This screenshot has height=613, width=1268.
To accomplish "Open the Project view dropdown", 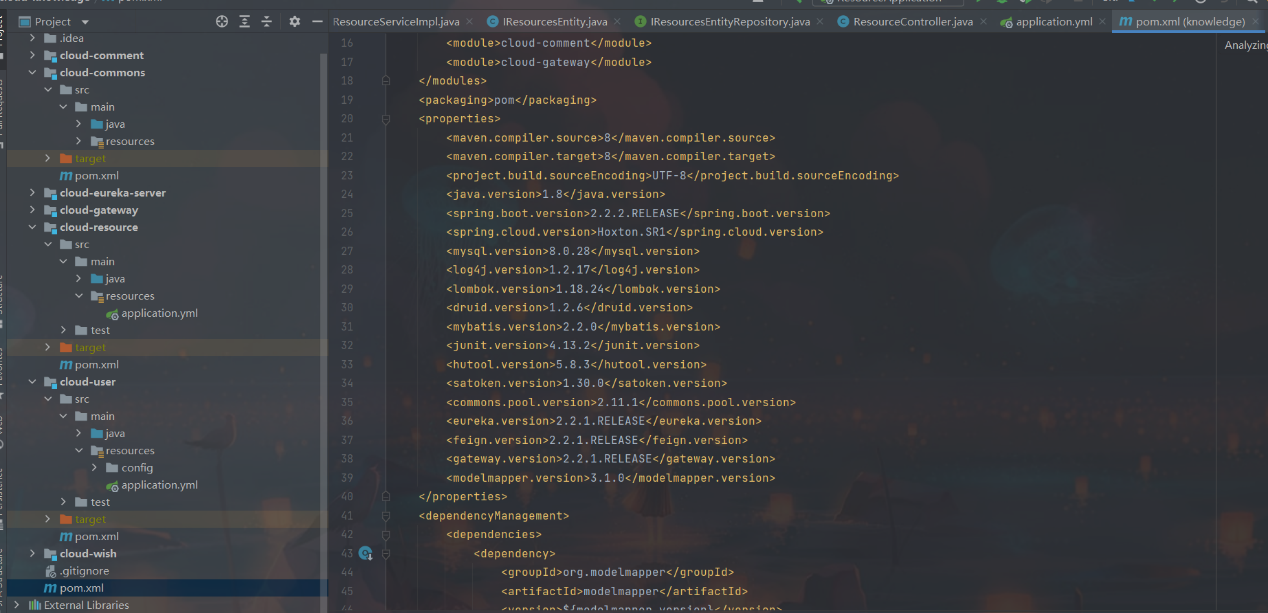I will pos(85,22).
